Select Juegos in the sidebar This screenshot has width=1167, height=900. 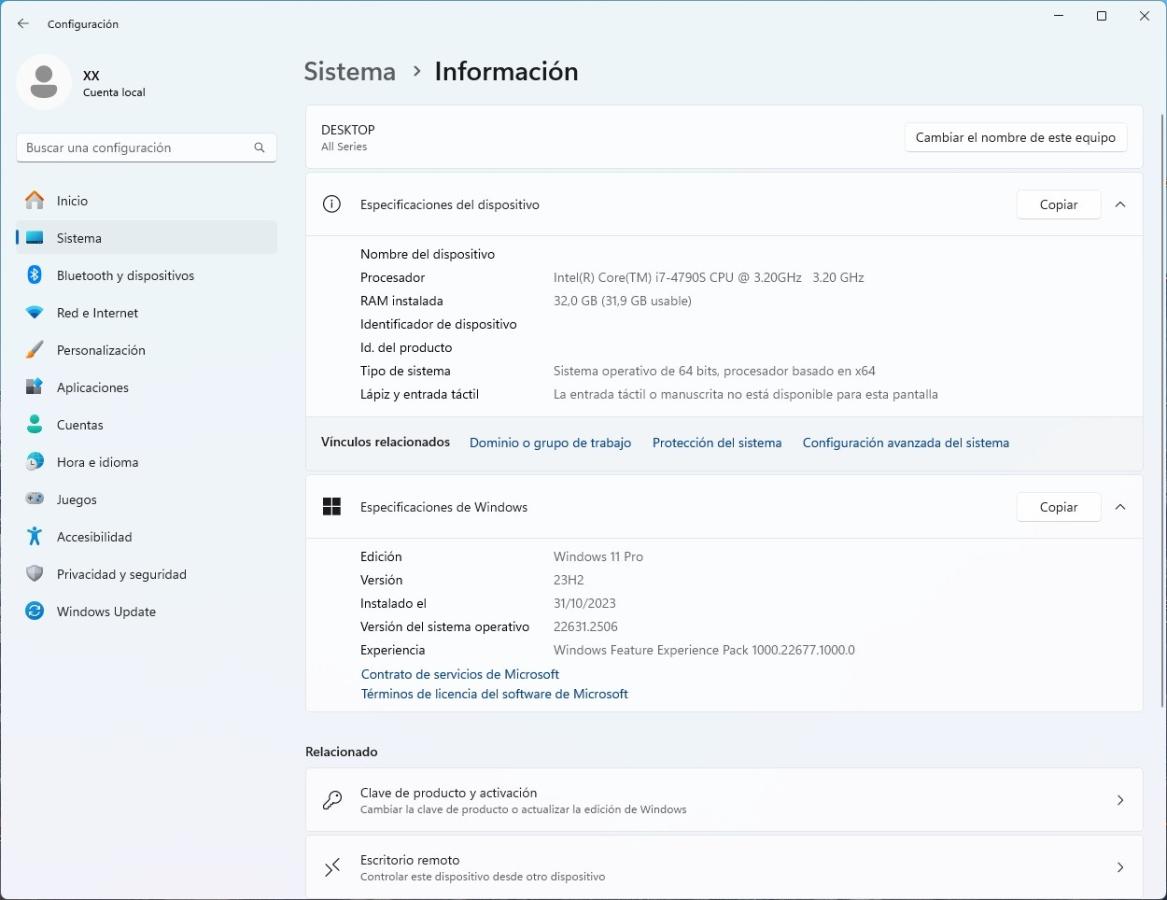[77, 499]
